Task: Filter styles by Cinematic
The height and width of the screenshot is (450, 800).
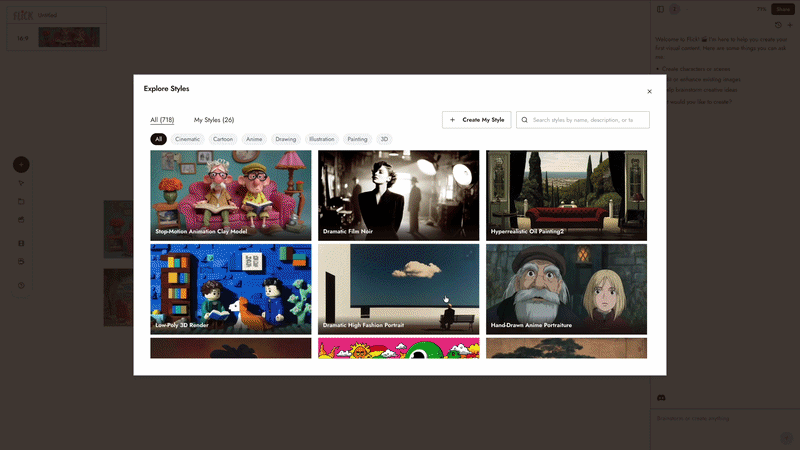Action: pyautogui.click(x=187, y=139)
